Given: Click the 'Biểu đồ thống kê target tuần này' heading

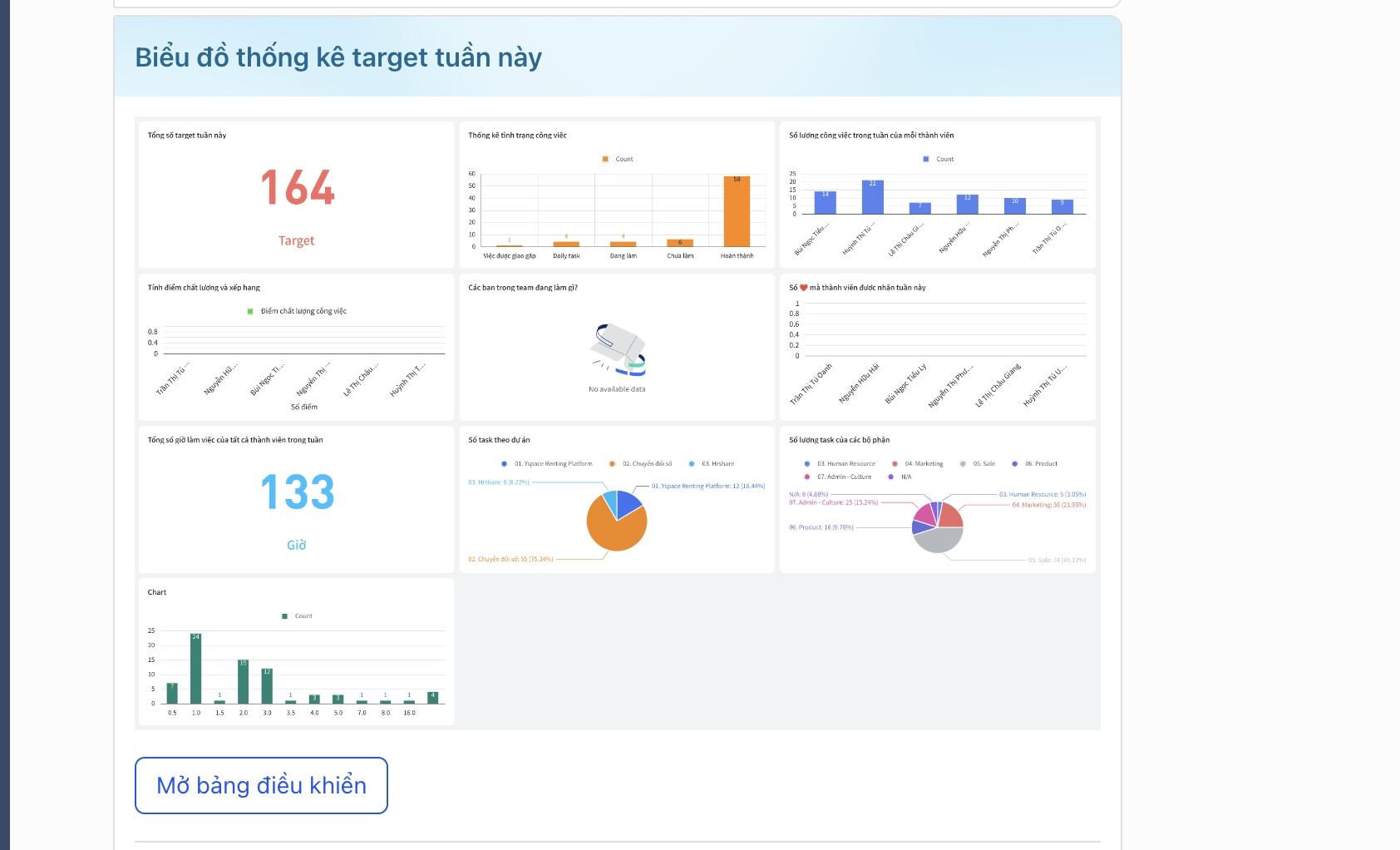Looking at the screenshot, I should [338, 57].
